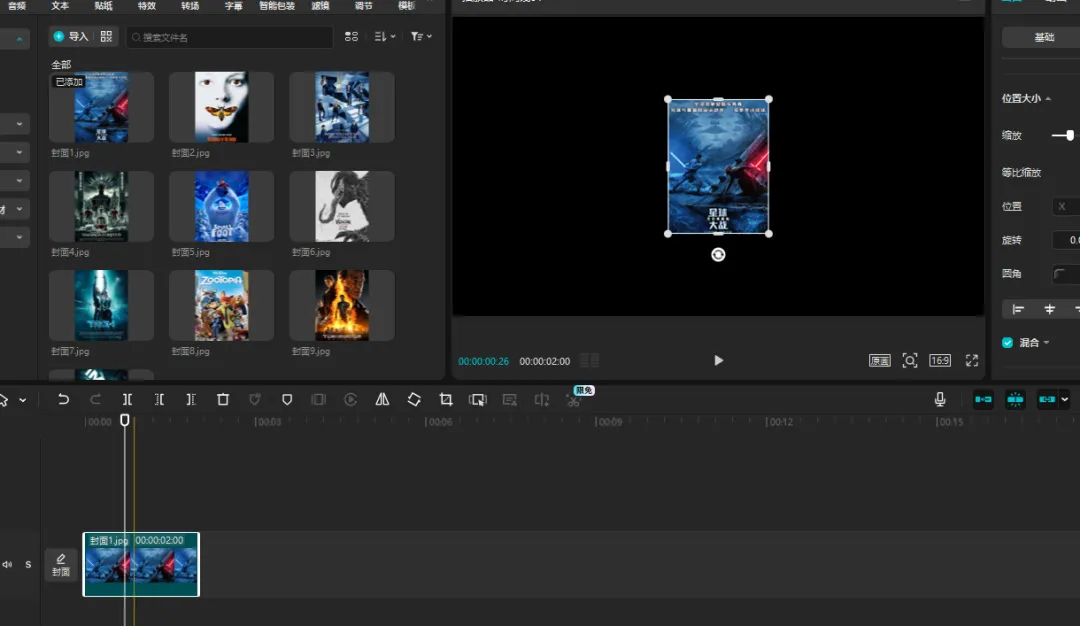1080x626 pixels.
Task: Open fullscreen preview icon
Action: [x=972, y=360]
